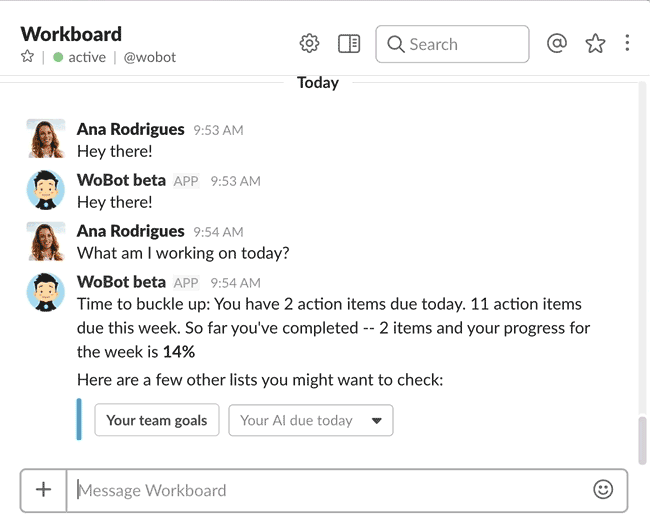Open the more options vertical dots menu

(627, 43)
